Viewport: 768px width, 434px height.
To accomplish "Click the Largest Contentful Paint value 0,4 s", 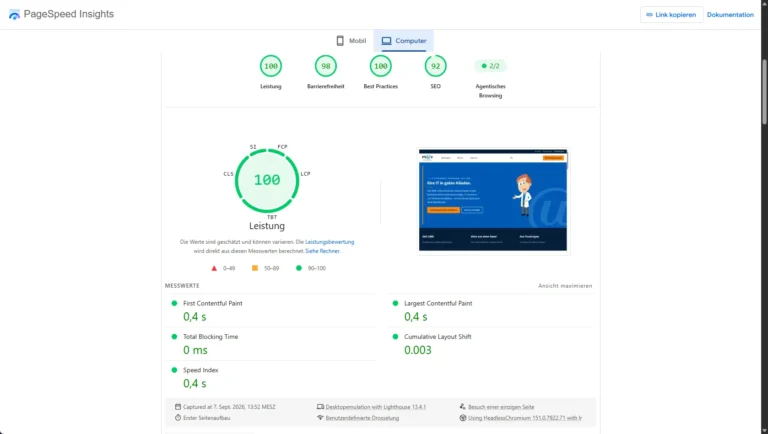I will (415, 317).
